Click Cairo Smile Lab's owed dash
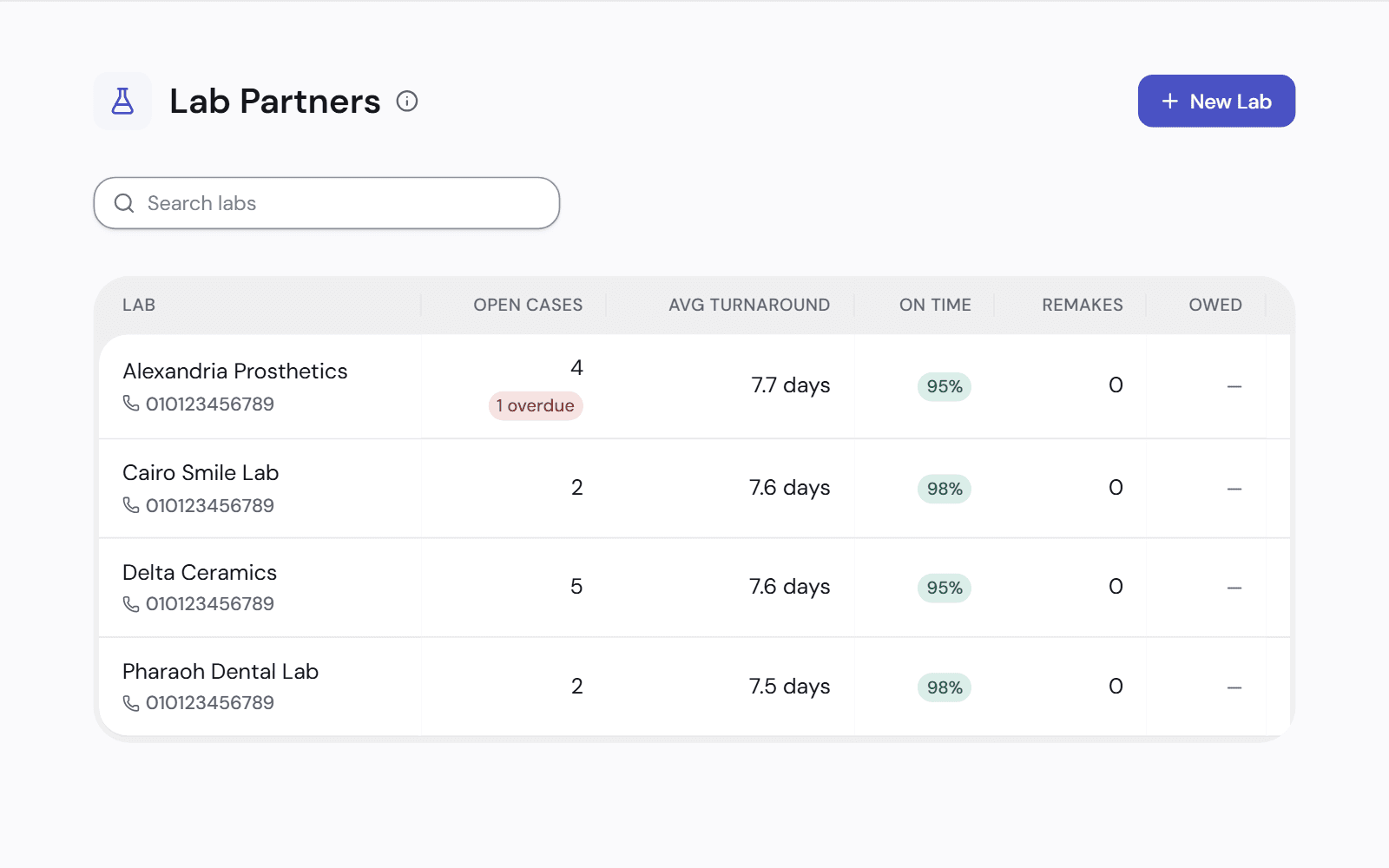Viewport: 1389px width, 868px height. (x=1234, y=489)
